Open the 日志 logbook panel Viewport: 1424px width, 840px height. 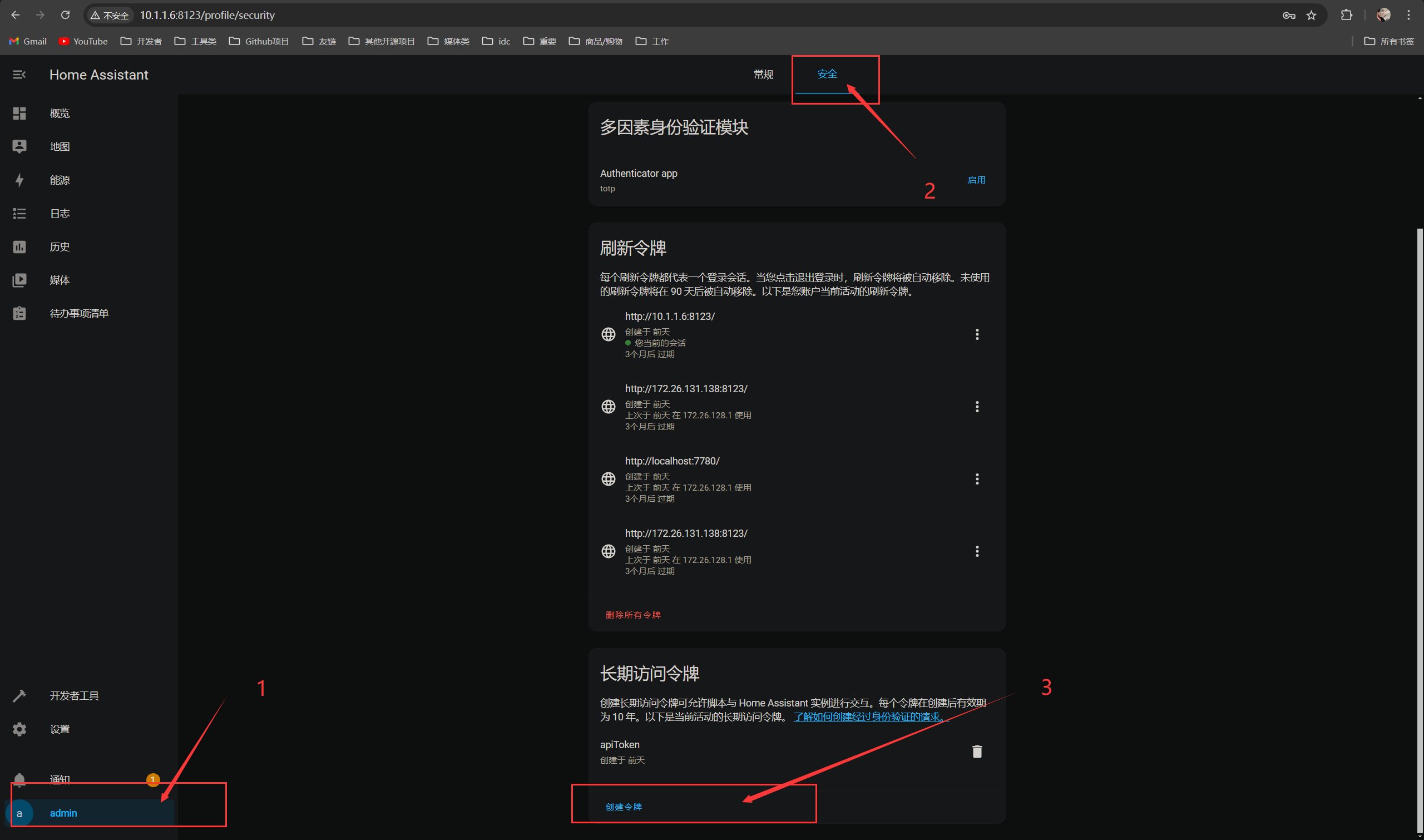click(x=60, y=214)
